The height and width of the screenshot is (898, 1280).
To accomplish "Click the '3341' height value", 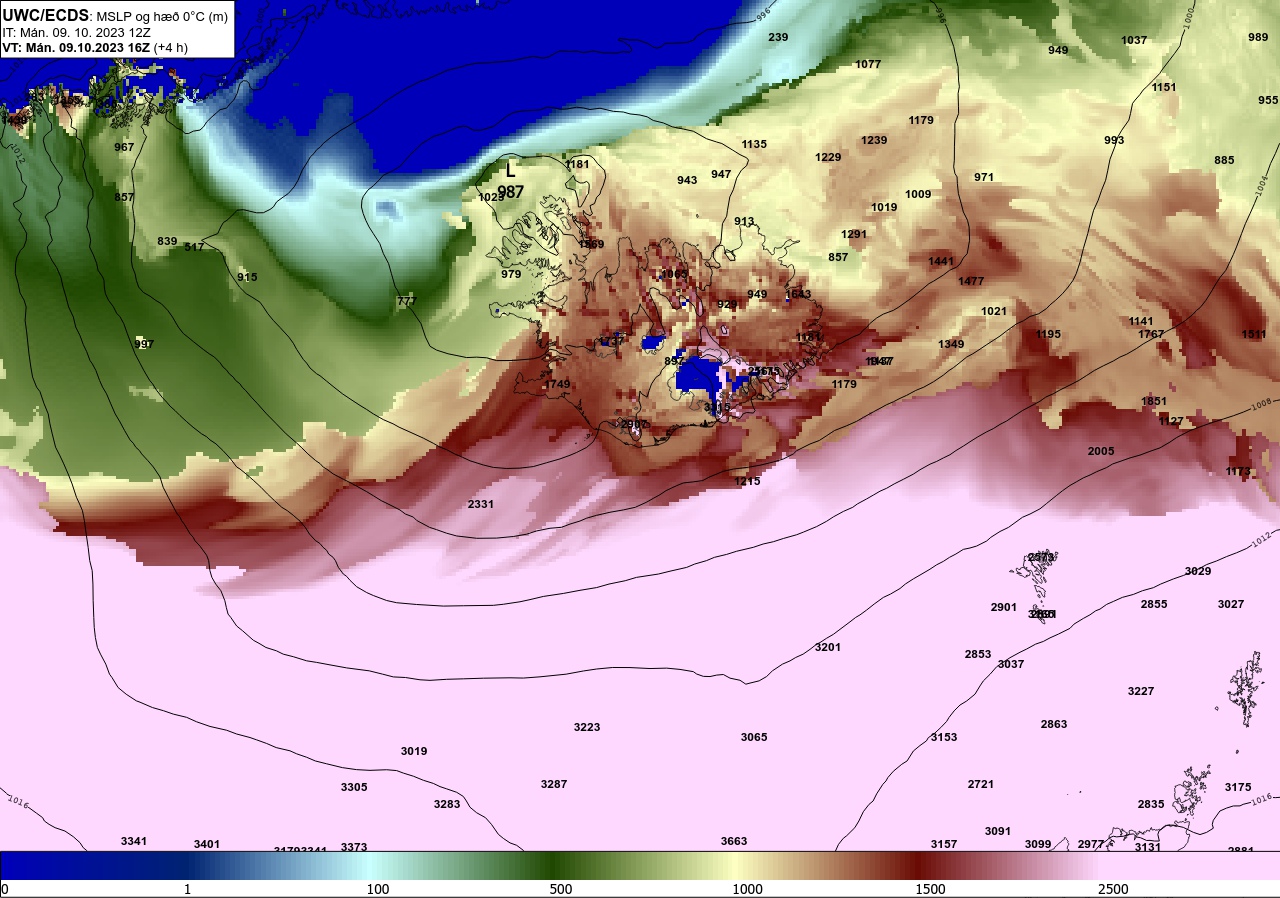I will point(134,841).
